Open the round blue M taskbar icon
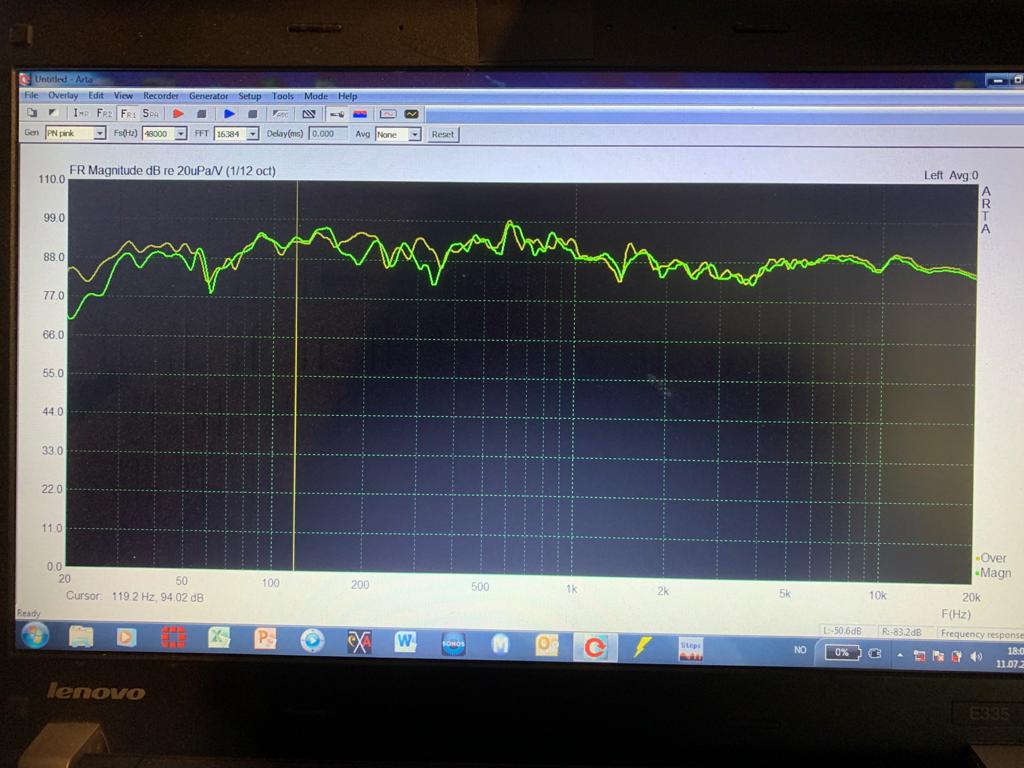Screen dimensions: 1024x768 (500, 645)
